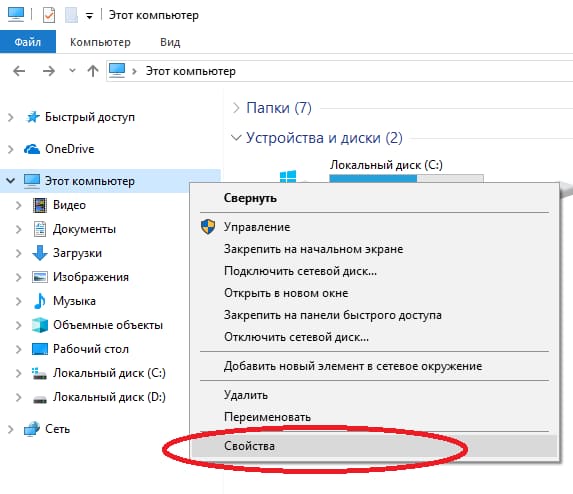Image resolution: width=573 pixels, height=494 pixels.
Task: Click the address bar showing Этот компьютер
Action: pos(340,71)
